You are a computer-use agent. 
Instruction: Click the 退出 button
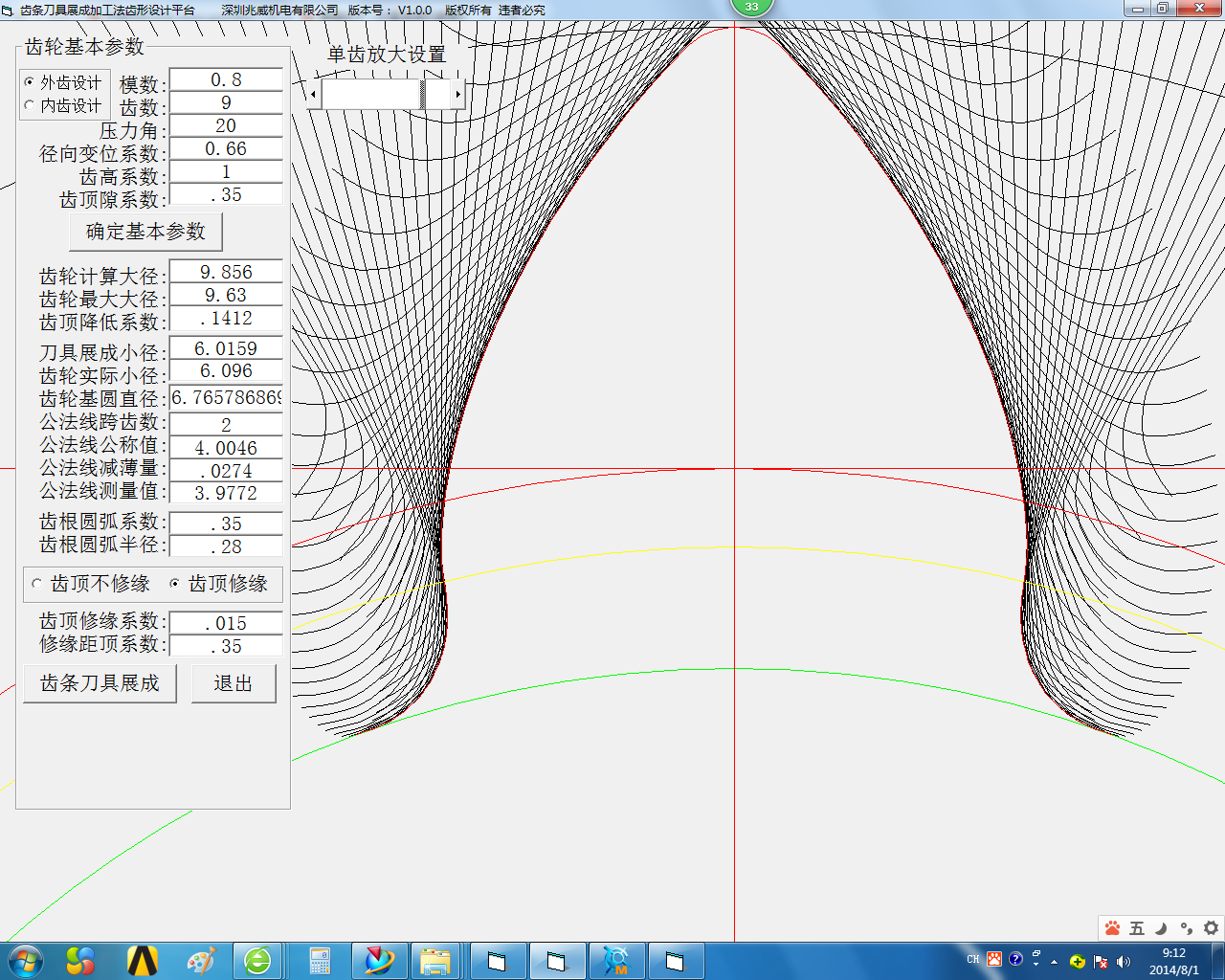pyautogui.click(x=234, y=683)
